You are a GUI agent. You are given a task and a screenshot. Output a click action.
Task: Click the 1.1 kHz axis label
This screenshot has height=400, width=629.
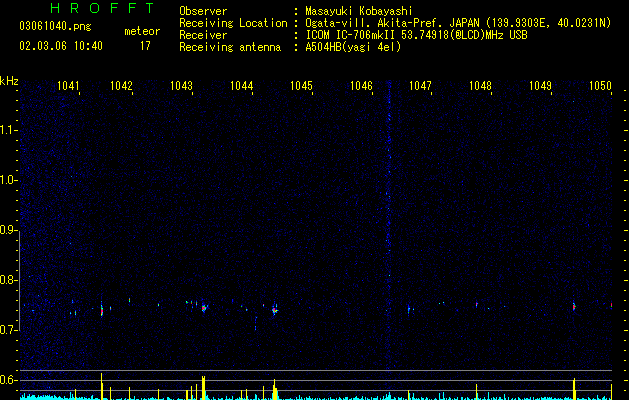tap(8, 130)
